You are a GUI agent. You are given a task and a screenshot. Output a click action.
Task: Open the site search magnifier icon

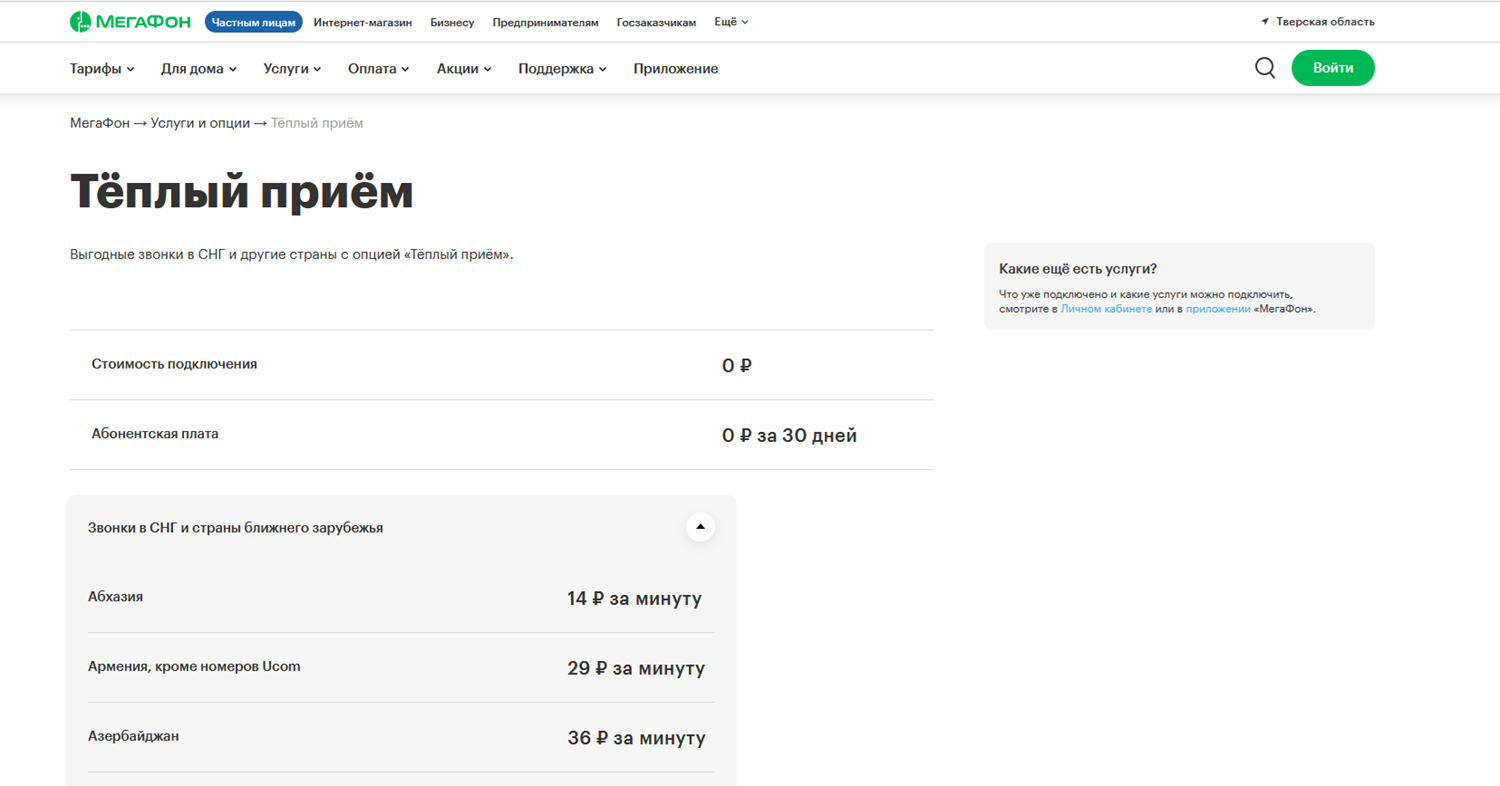pyautogui.click(x=1265, y=68)
